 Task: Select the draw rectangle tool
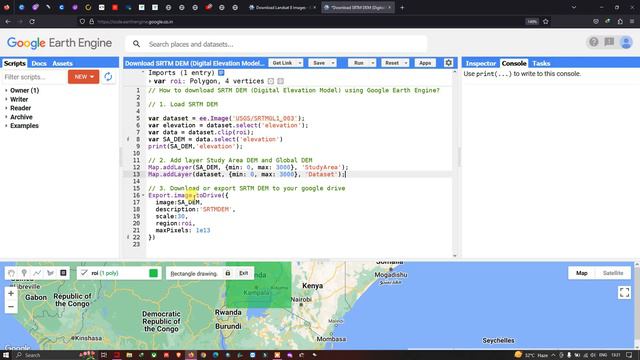point(63,273)
